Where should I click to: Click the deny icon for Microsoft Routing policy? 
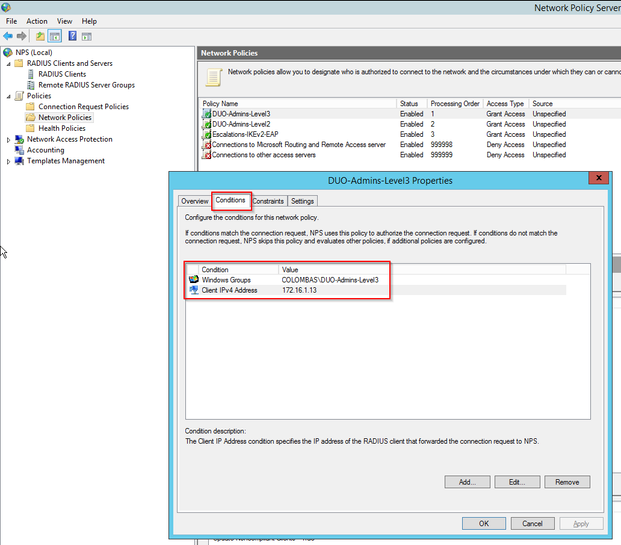(206, 145)
